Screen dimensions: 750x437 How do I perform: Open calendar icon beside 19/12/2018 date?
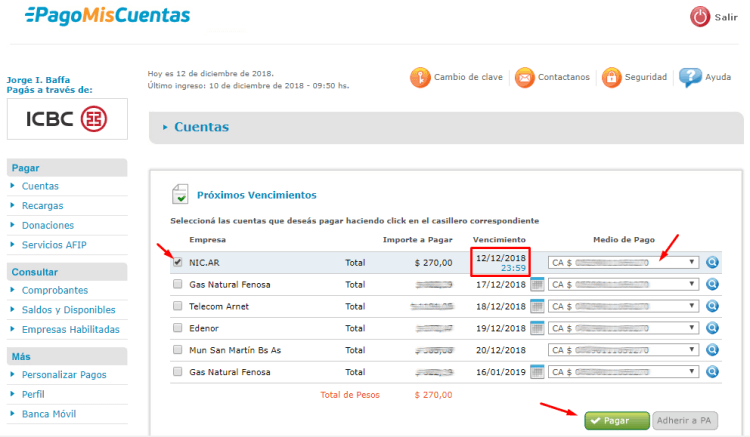pyautogui.click(x=537, y=328)
